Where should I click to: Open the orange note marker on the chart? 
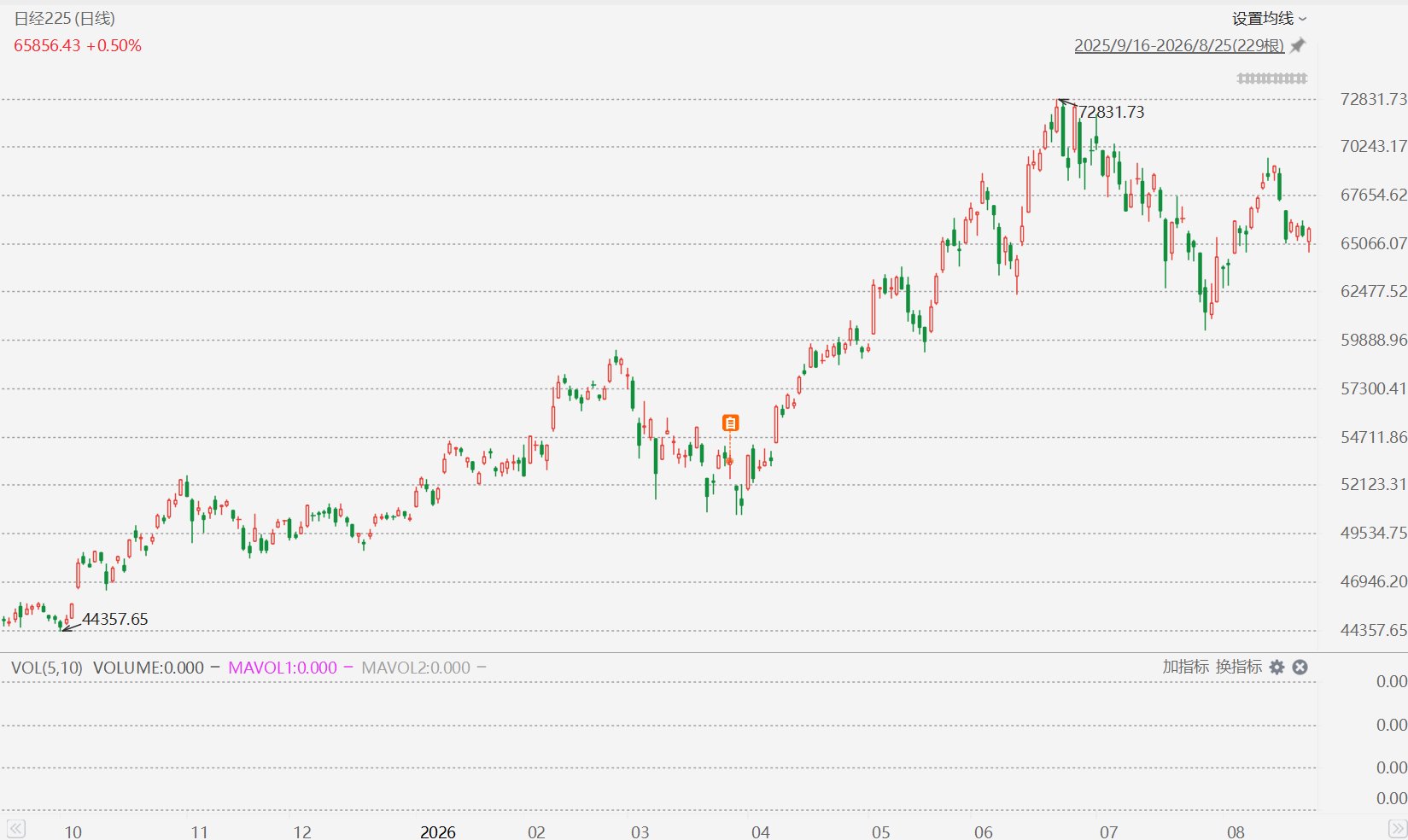730,423
